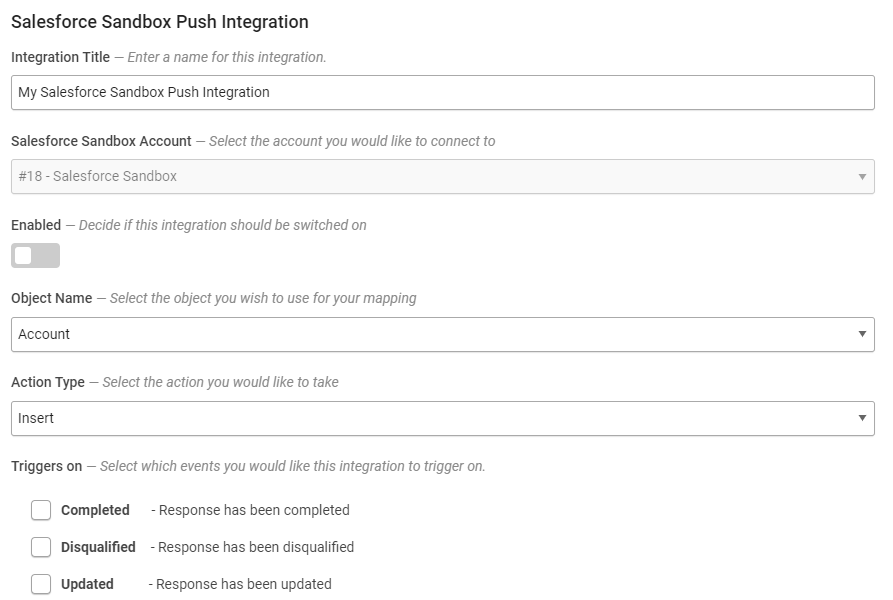
Task: Click the bold Disqualified label
Action: pyautogui.click(x=98, y=547)
